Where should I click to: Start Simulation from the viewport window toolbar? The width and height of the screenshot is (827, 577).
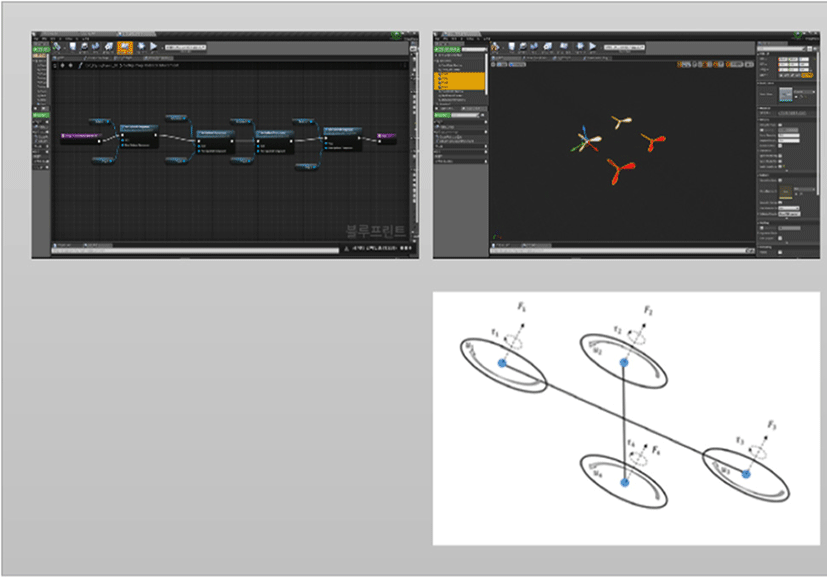[580, 47]
